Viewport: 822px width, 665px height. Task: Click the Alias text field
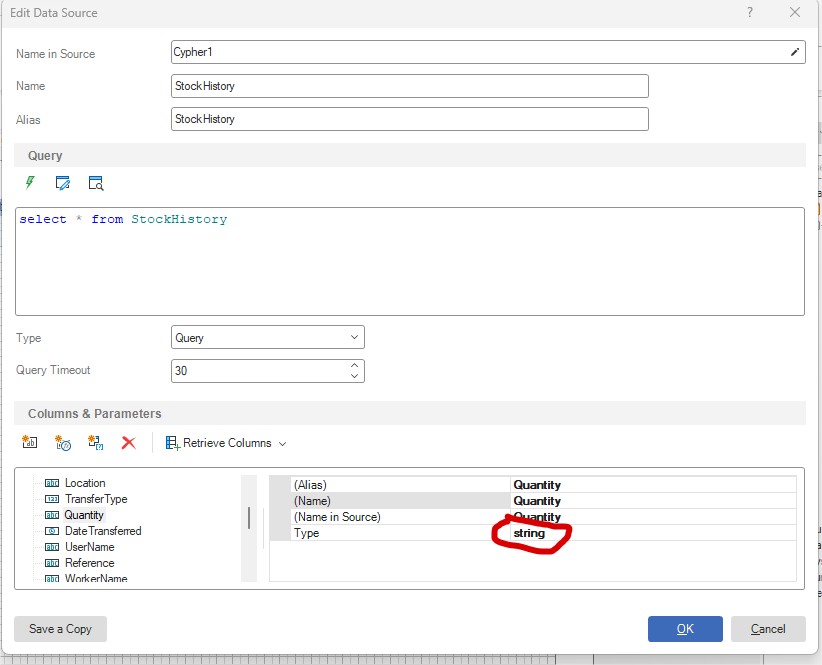(410, 119)
